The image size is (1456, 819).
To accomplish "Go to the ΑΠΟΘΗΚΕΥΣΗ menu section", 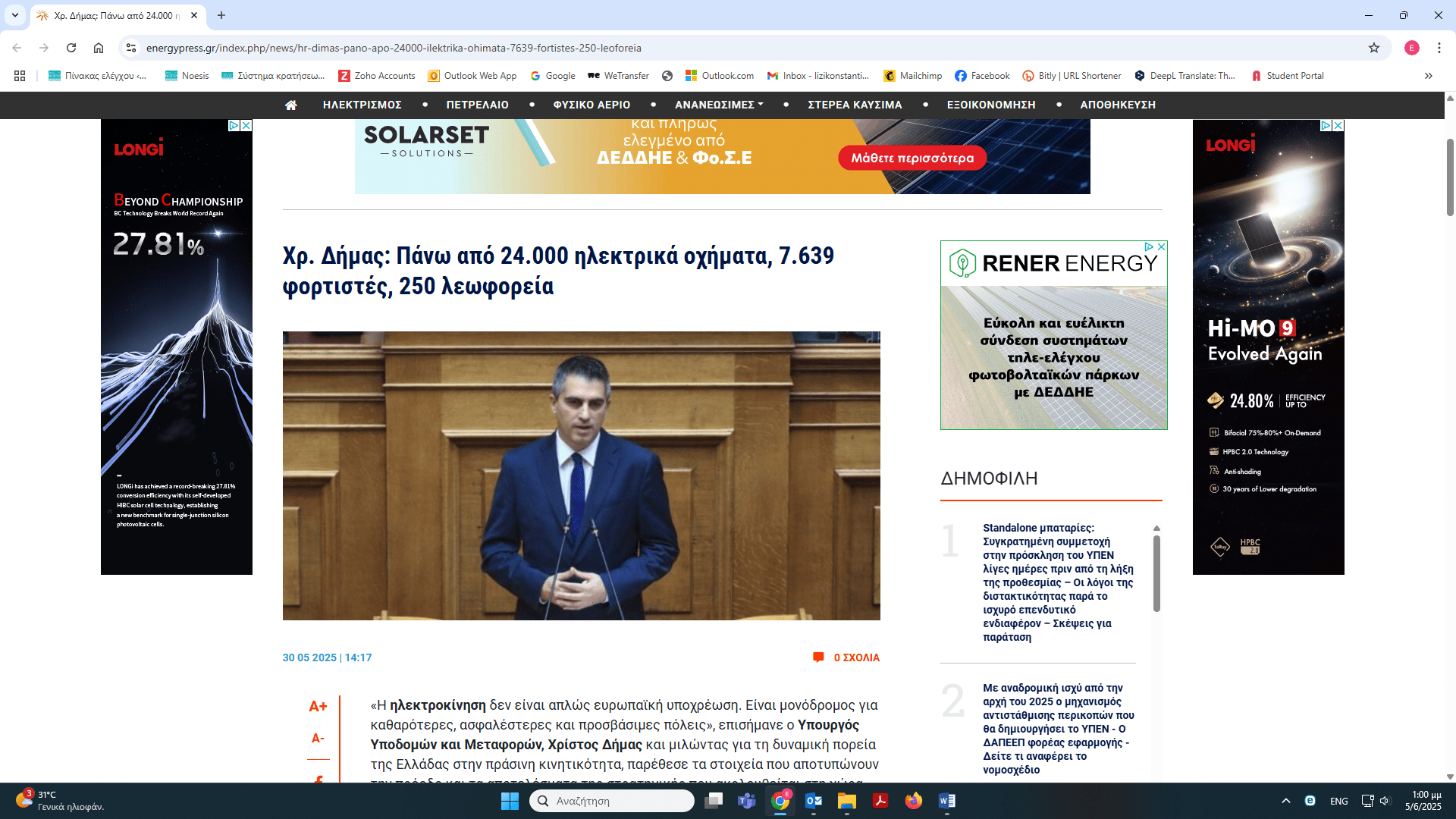I will coord(1117,105).
